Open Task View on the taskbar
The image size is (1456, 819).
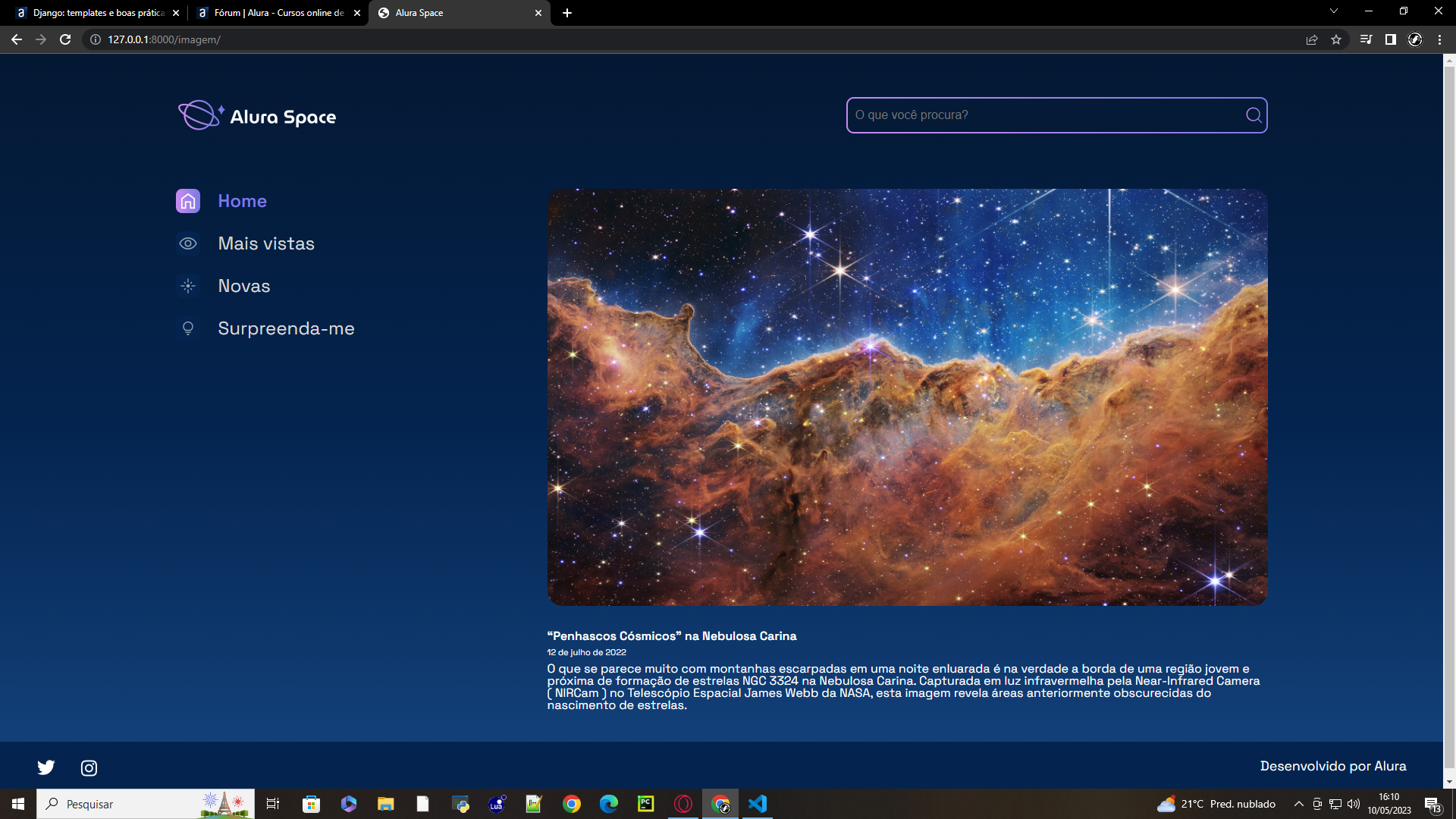click(273, 804)
